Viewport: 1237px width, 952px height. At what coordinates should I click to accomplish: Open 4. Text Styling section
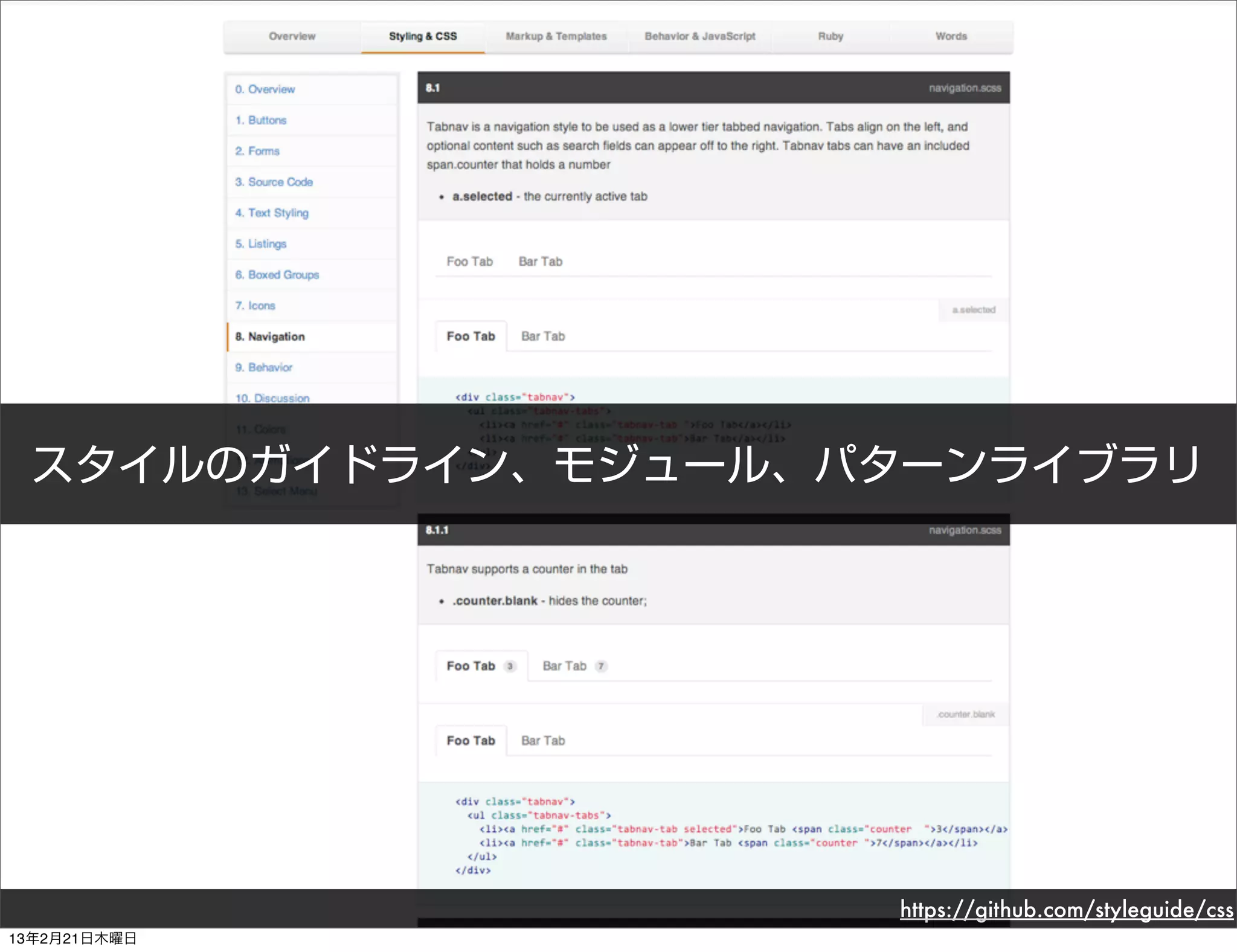(312, 213)
